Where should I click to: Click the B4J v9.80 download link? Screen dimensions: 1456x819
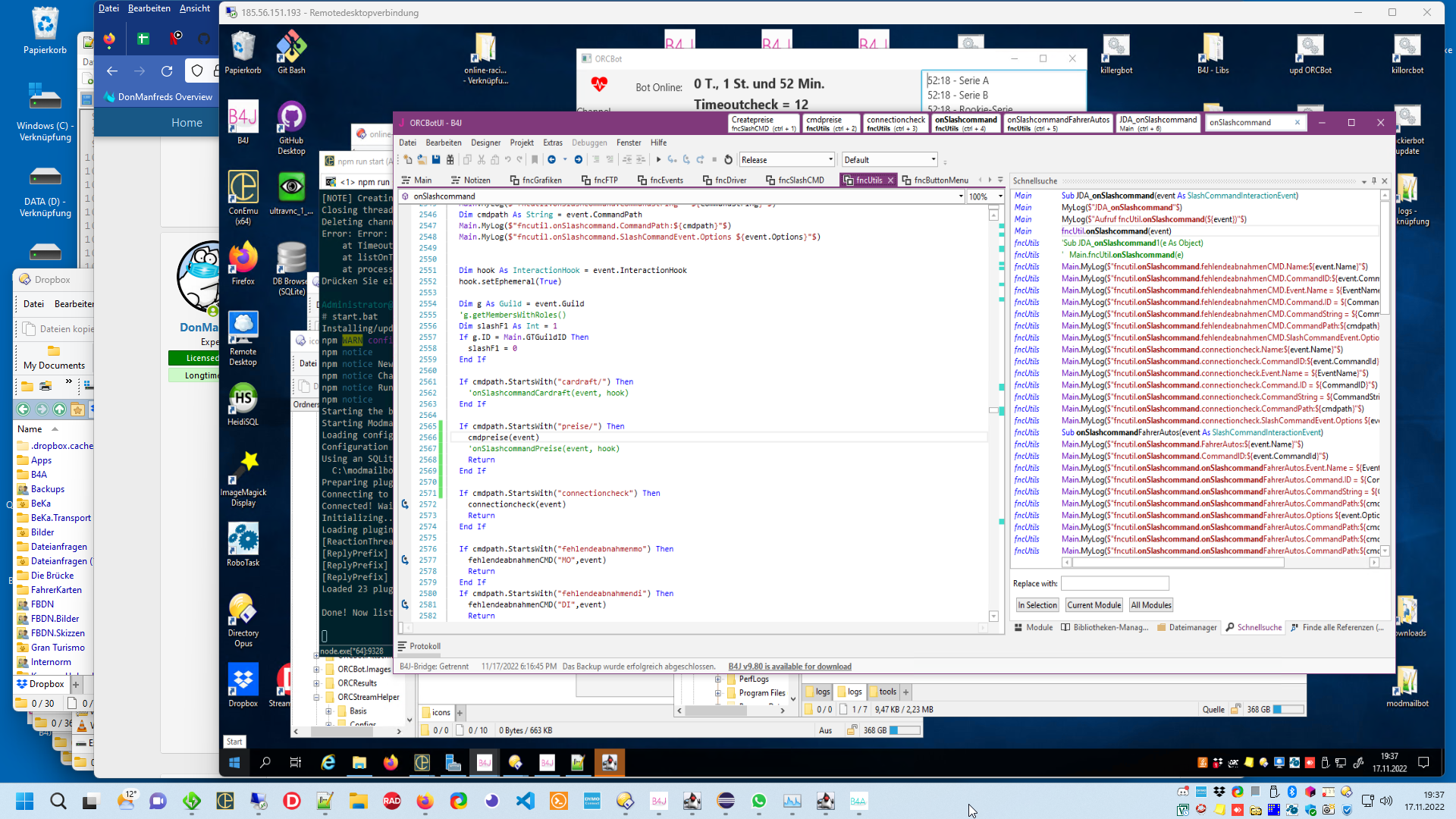(789, 667)
